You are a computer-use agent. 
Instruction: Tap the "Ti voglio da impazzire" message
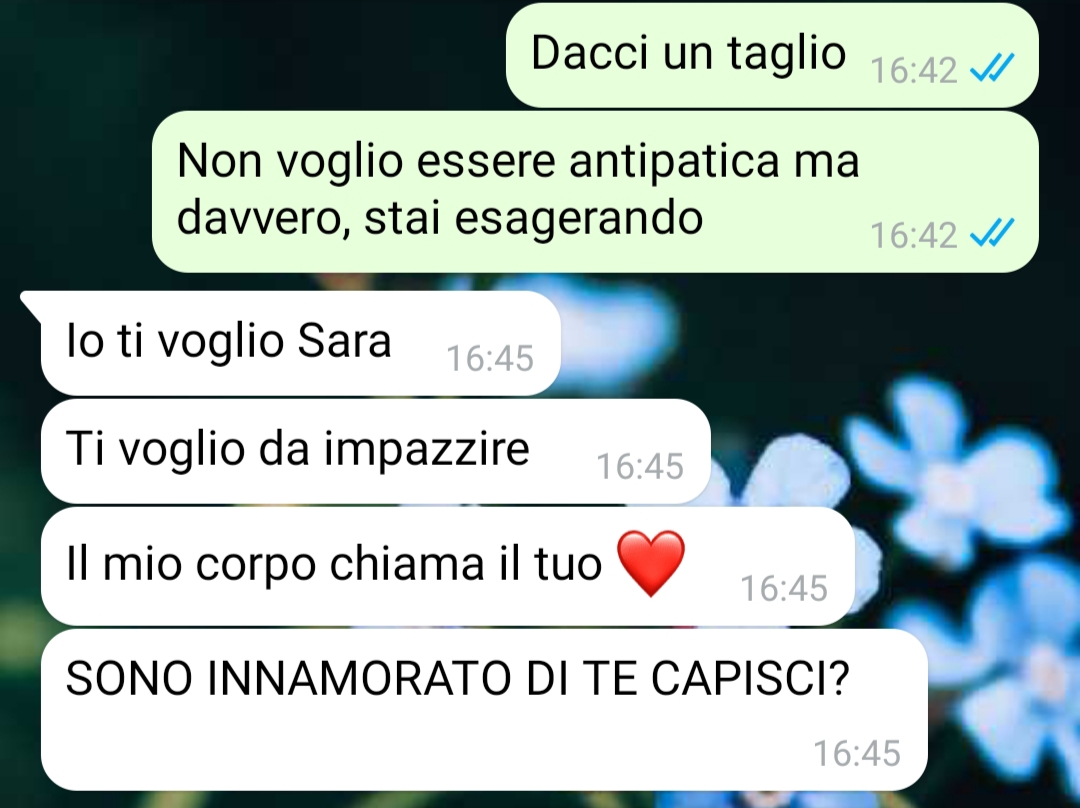tap(375, 451)
